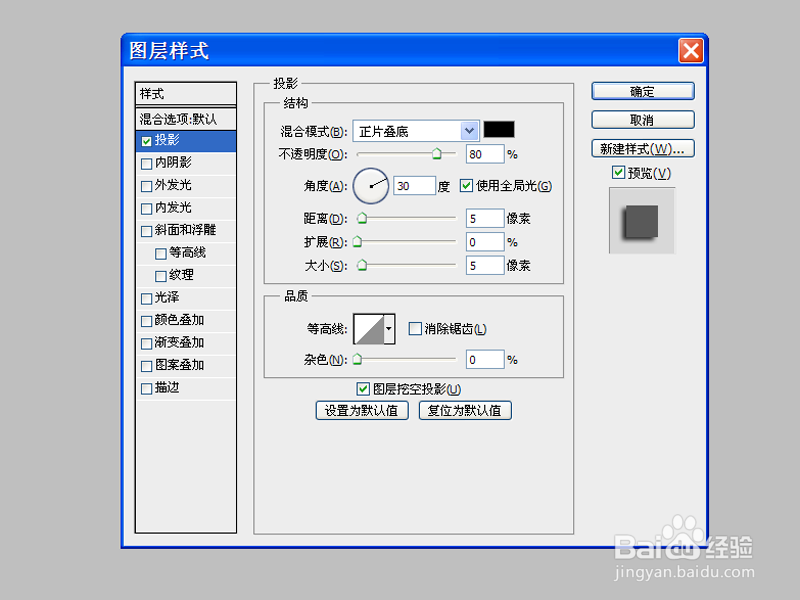This screenshot has height=600, width=800.
Task: Toggle 使用全局光(G) checkbox
Action: (466, 185)
